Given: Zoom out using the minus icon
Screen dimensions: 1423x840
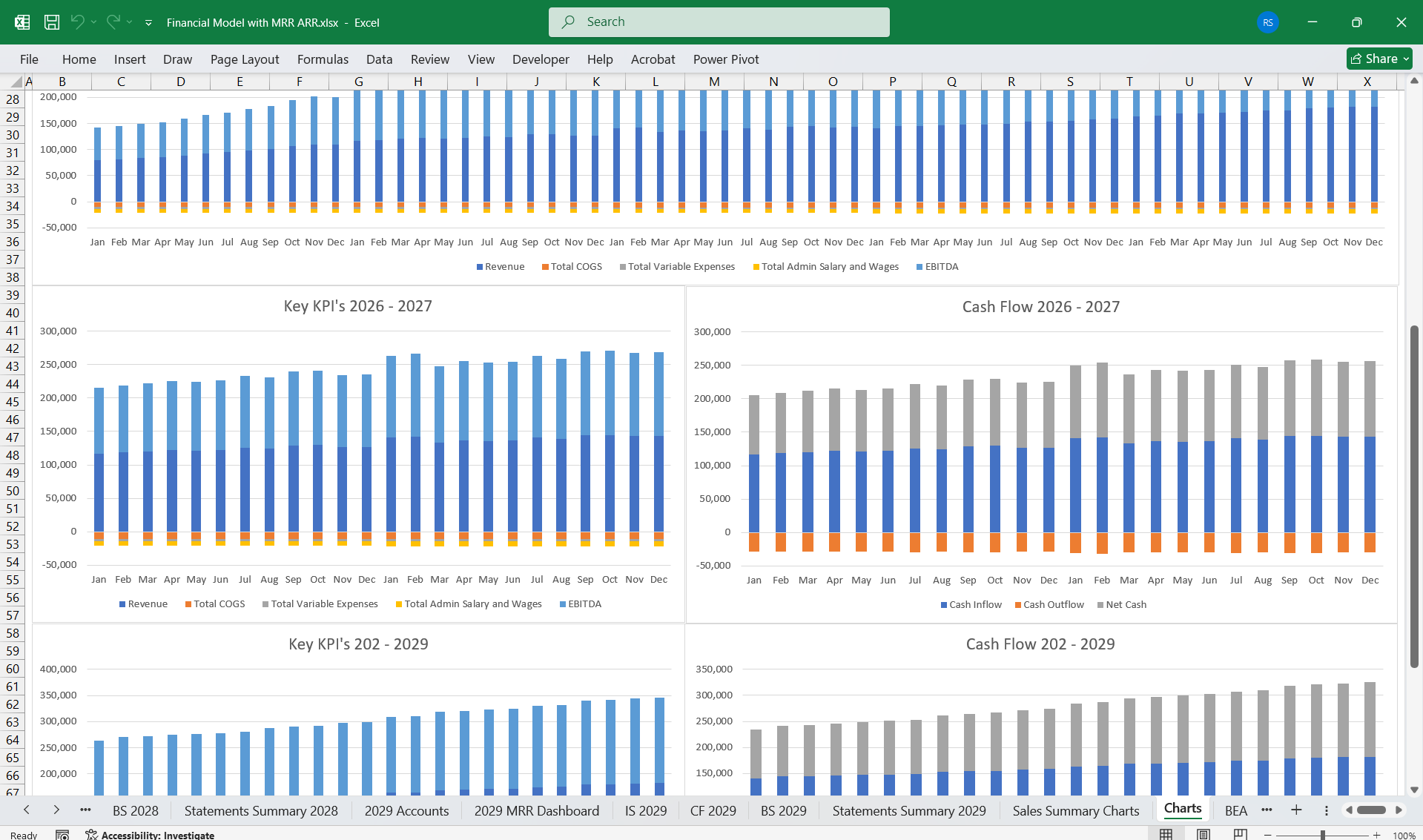Looking at the screenshot, I should pyautogui.click(x=1267, y=835).
